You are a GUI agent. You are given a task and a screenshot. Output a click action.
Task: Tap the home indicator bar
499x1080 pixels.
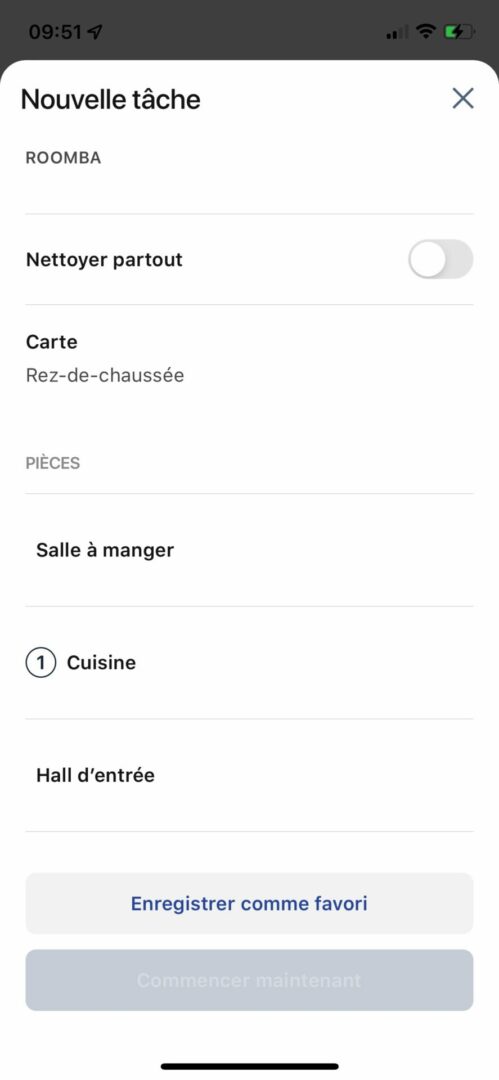250,1066
